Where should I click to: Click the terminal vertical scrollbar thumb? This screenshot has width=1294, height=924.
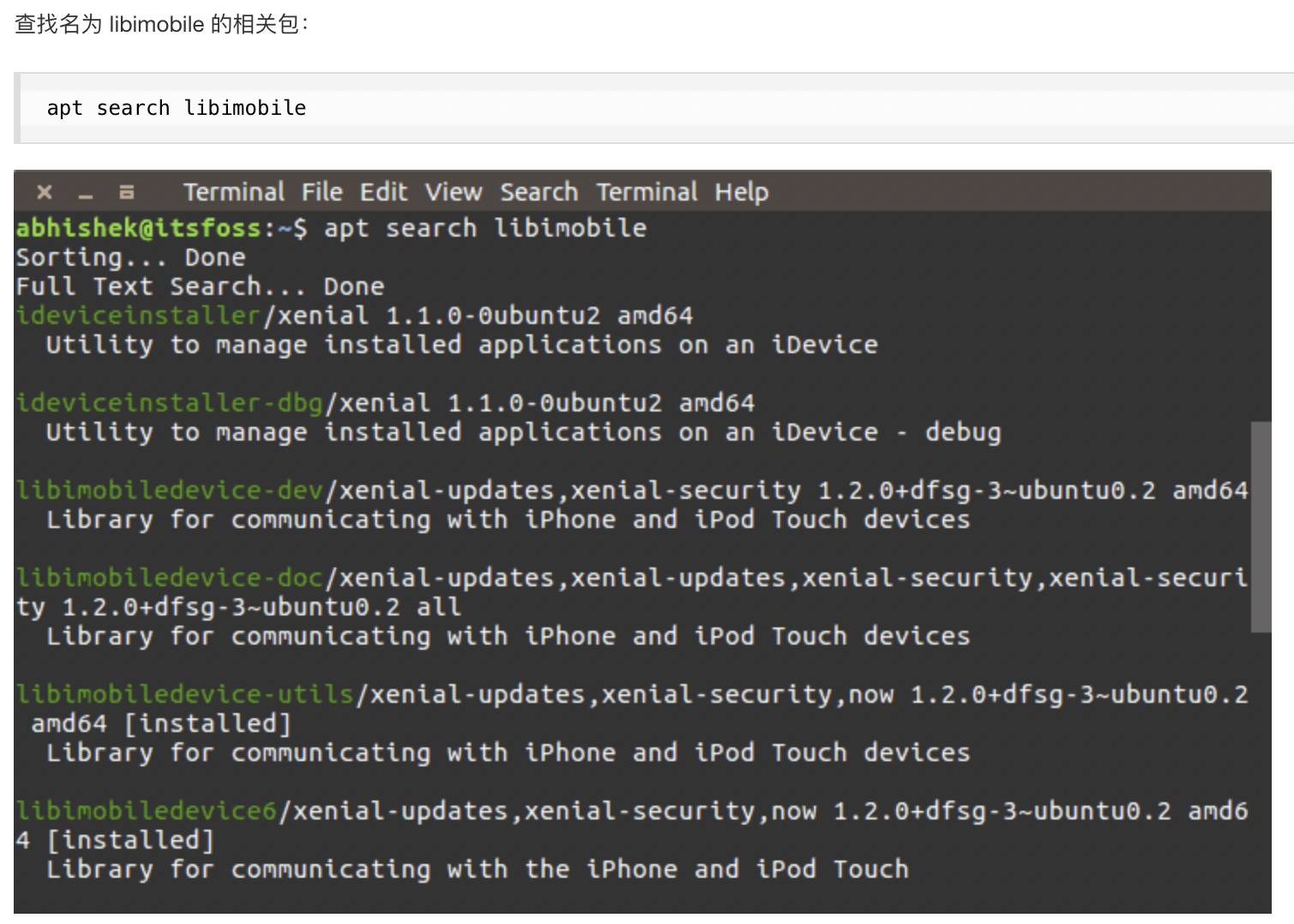[x=1261, y=526]
